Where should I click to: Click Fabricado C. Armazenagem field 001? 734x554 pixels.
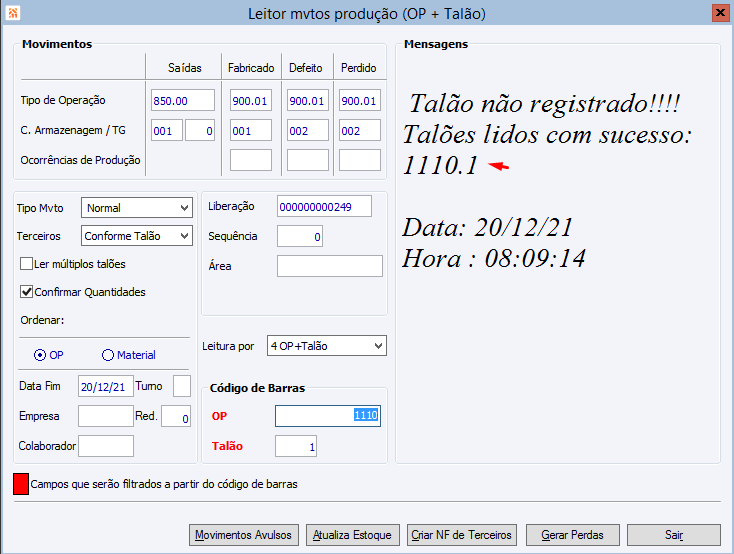point(250,130)
